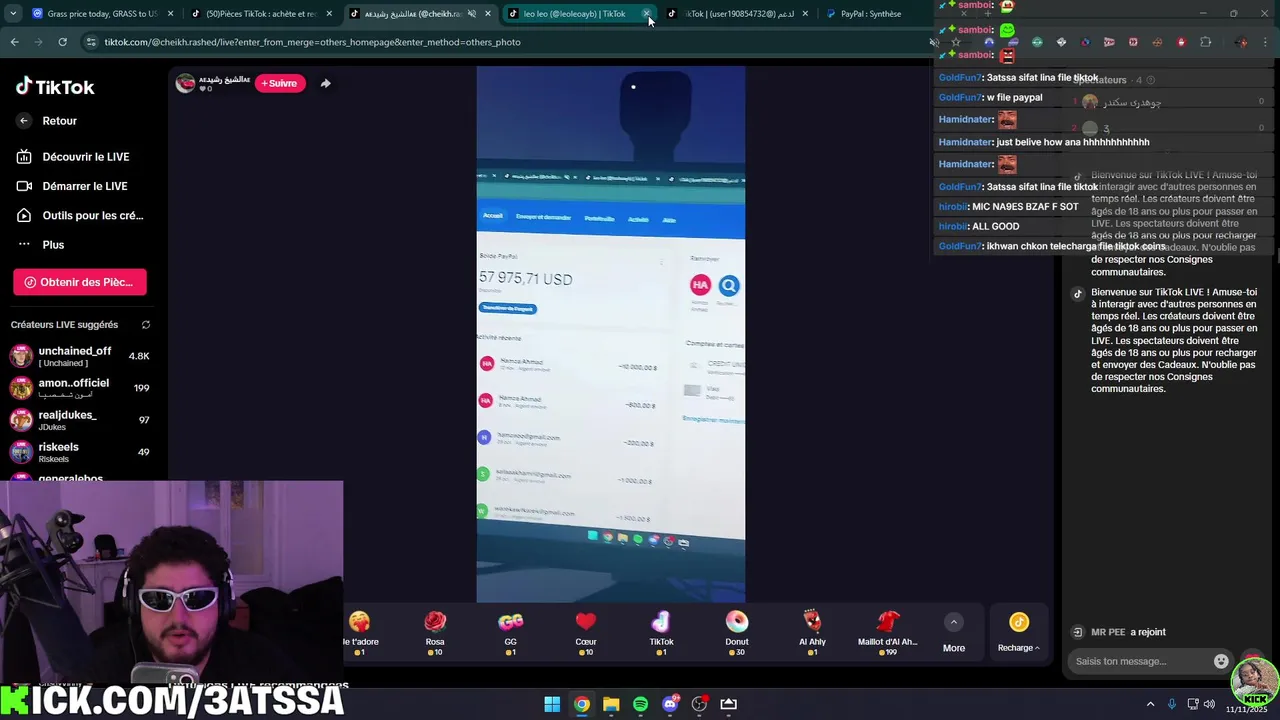Open realjdukes_ live creator
The width and height of the screenshot is (1280, 720).
tap(80, 420)
